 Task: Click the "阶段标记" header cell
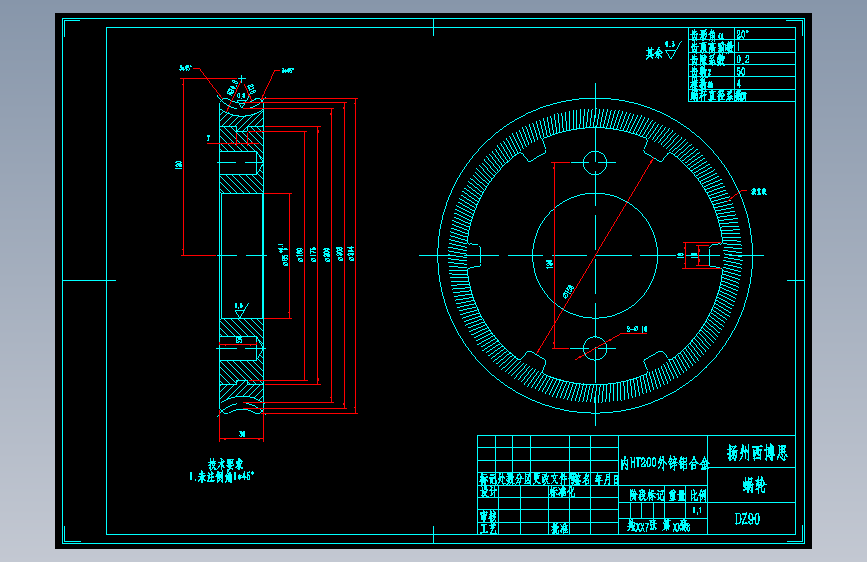coord(647,495)
